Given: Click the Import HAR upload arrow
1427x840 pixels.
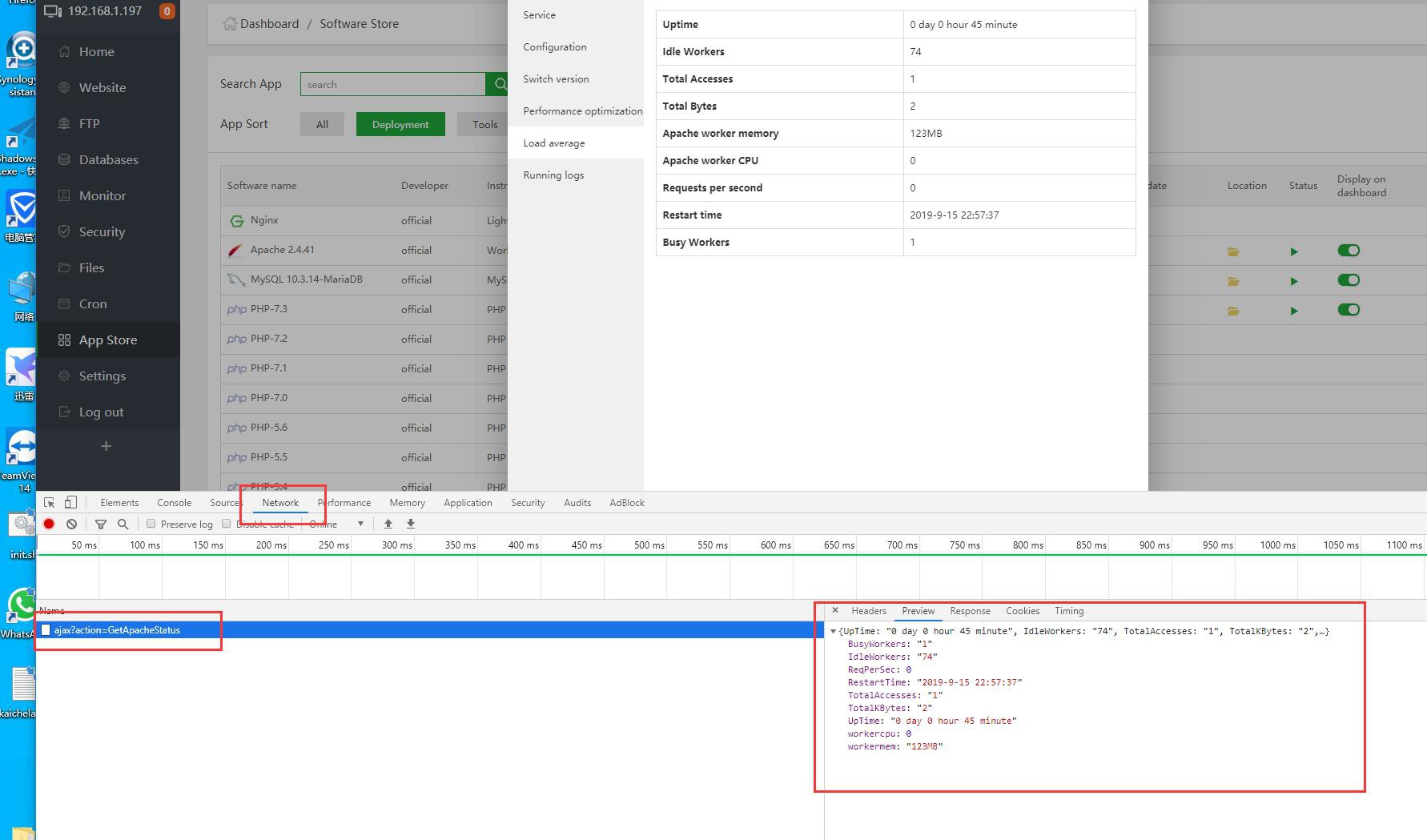Looking at the screenshot, I should [388, 524].
